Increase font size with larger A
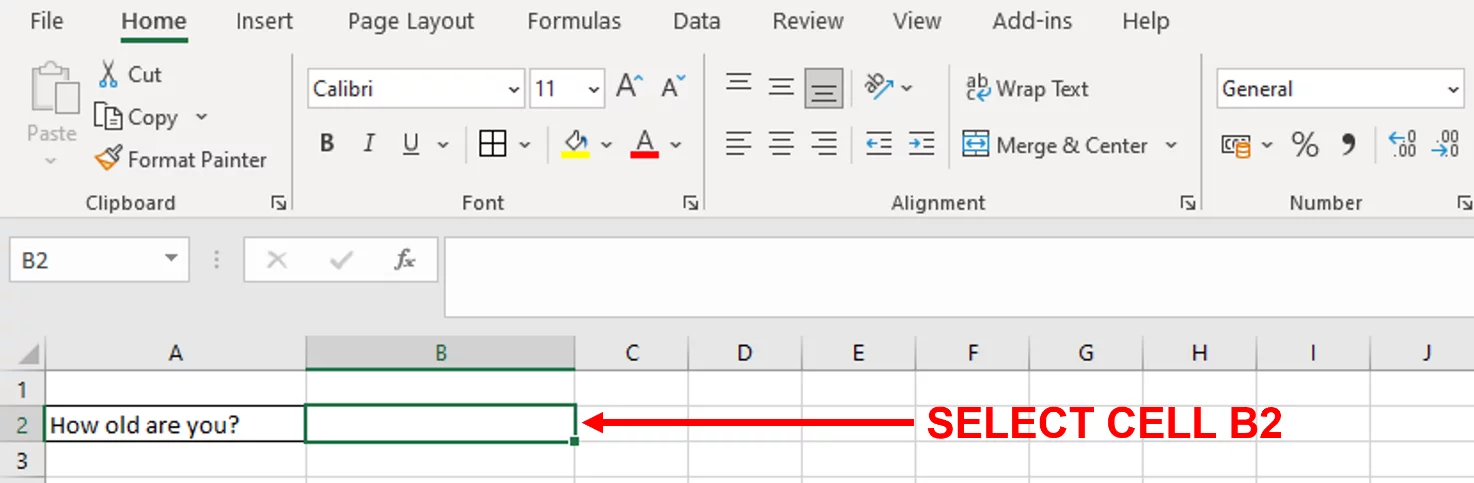 tap(629, 87)
